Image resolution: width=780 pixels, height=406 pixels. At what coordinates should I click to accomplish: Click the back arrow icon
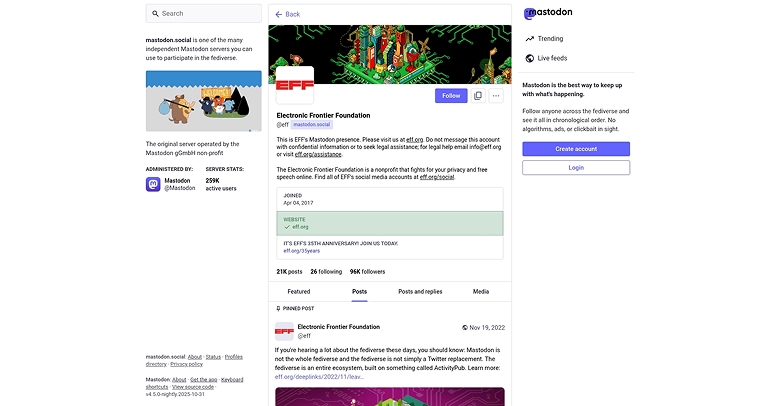279,14
